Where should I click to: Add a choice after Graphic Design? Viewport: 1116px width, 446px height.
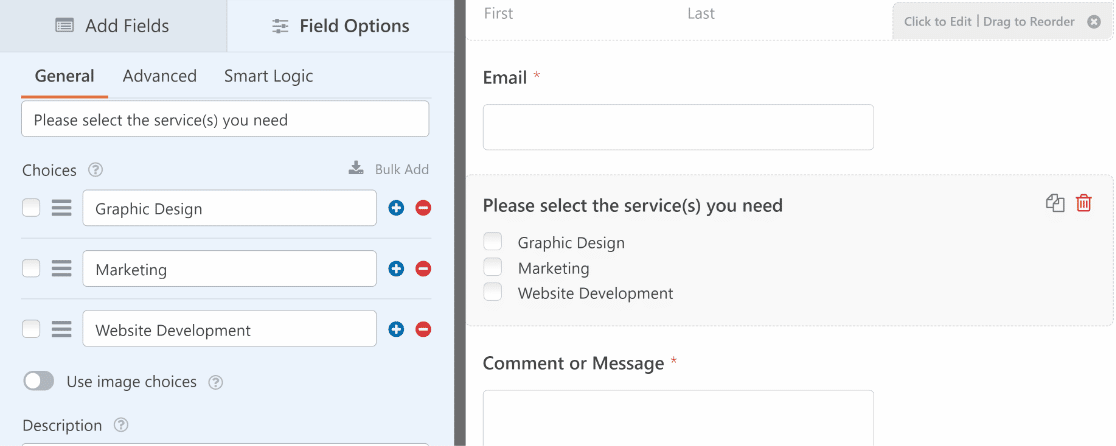tap(396, 208)
